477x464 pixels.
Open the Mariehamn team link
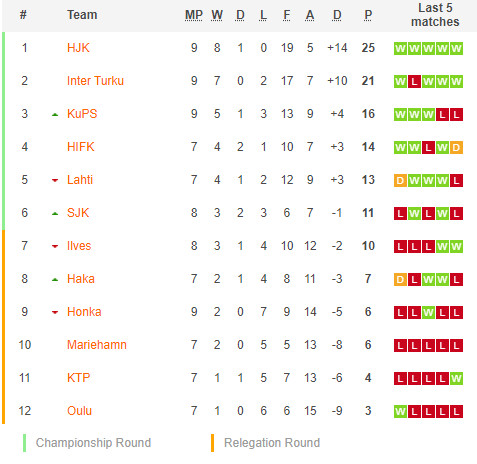[x=97, y=345]
